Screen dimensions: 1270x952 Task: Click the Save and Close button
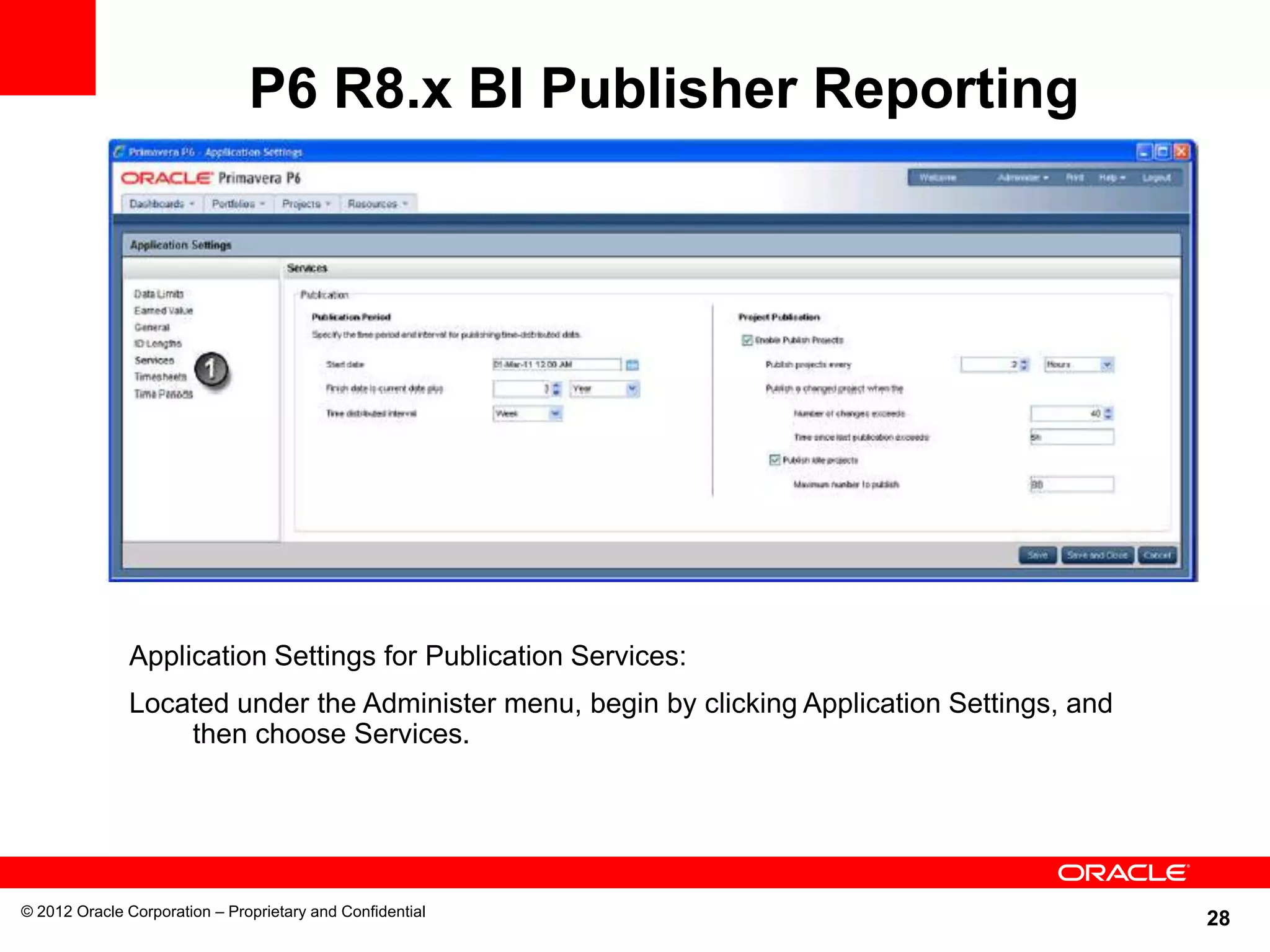1097,555
